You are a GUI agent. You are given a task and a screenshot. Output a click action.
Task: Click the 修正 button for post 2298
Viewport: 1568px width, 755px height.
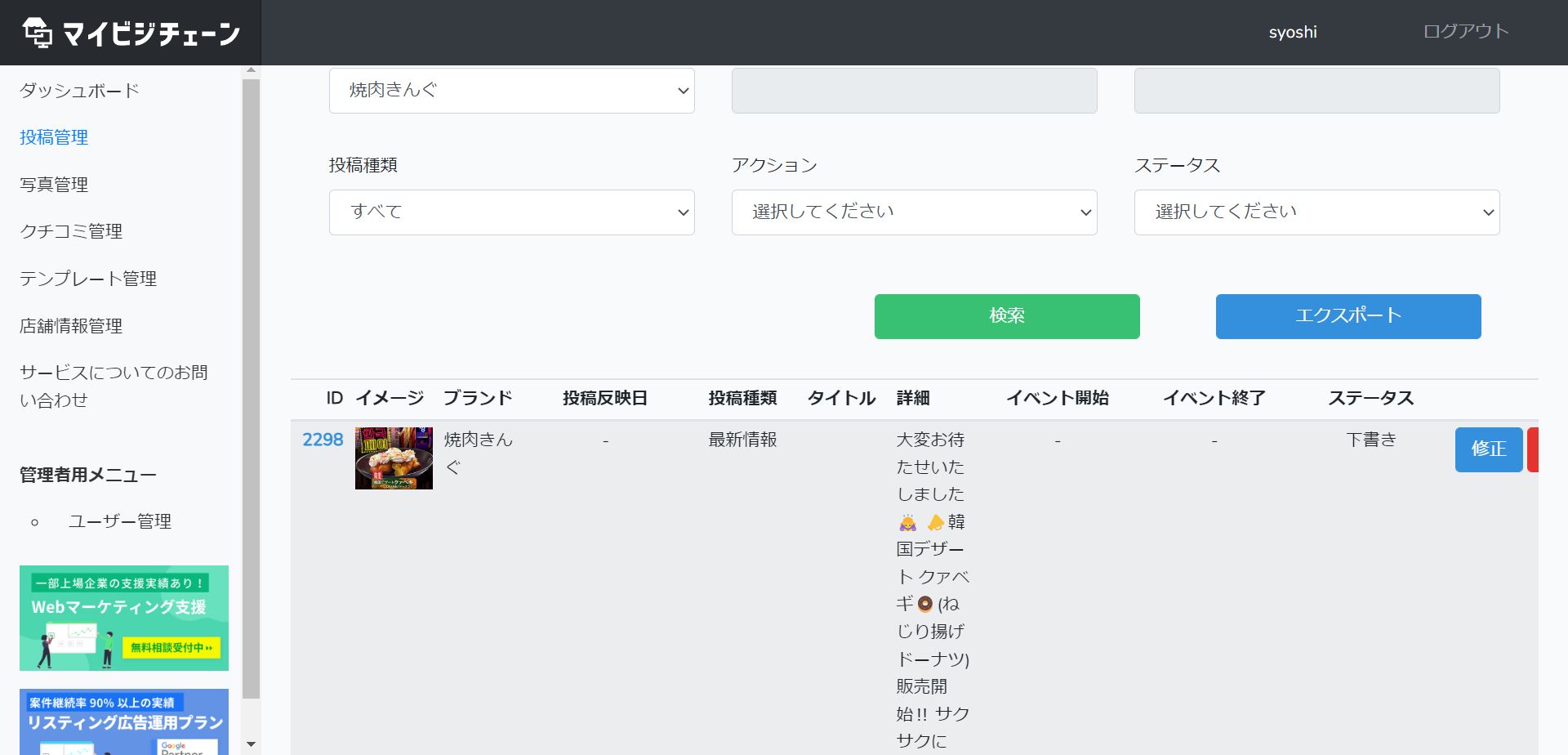click(1489, 449)
